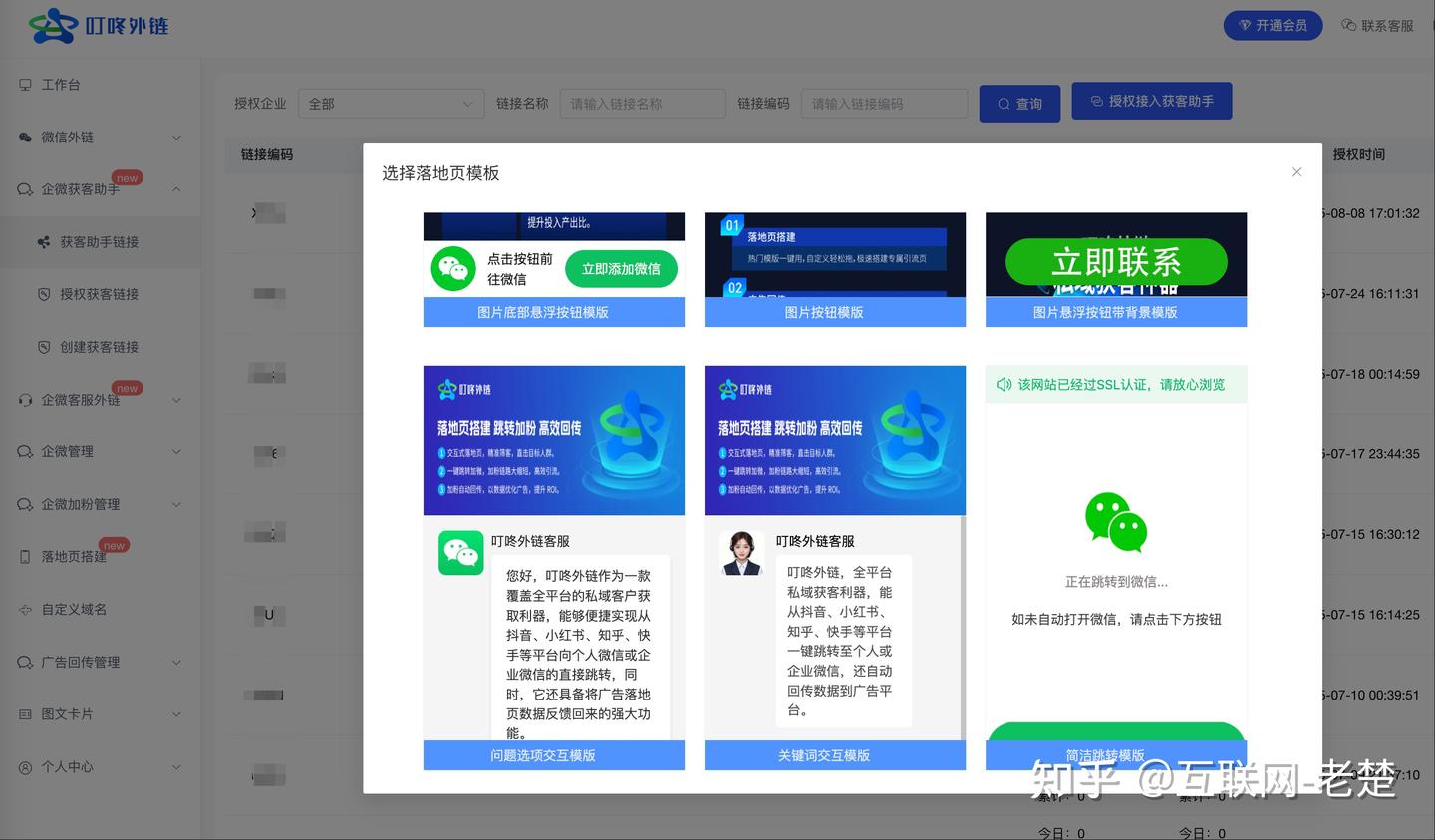Click the 企微加粉管理 icon in sidebar
1435x840 pixels.
(25, 504)
